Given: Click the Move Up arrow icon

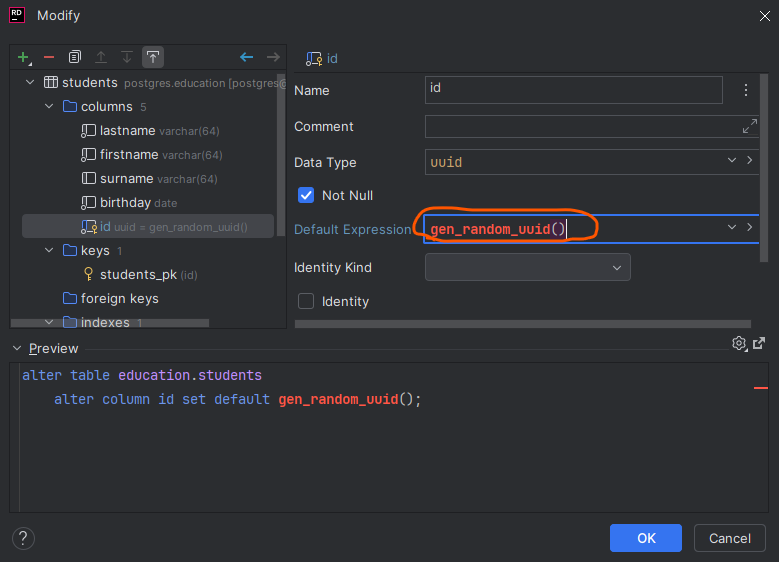Looking at the screenshot, I should tap(101, 57).
